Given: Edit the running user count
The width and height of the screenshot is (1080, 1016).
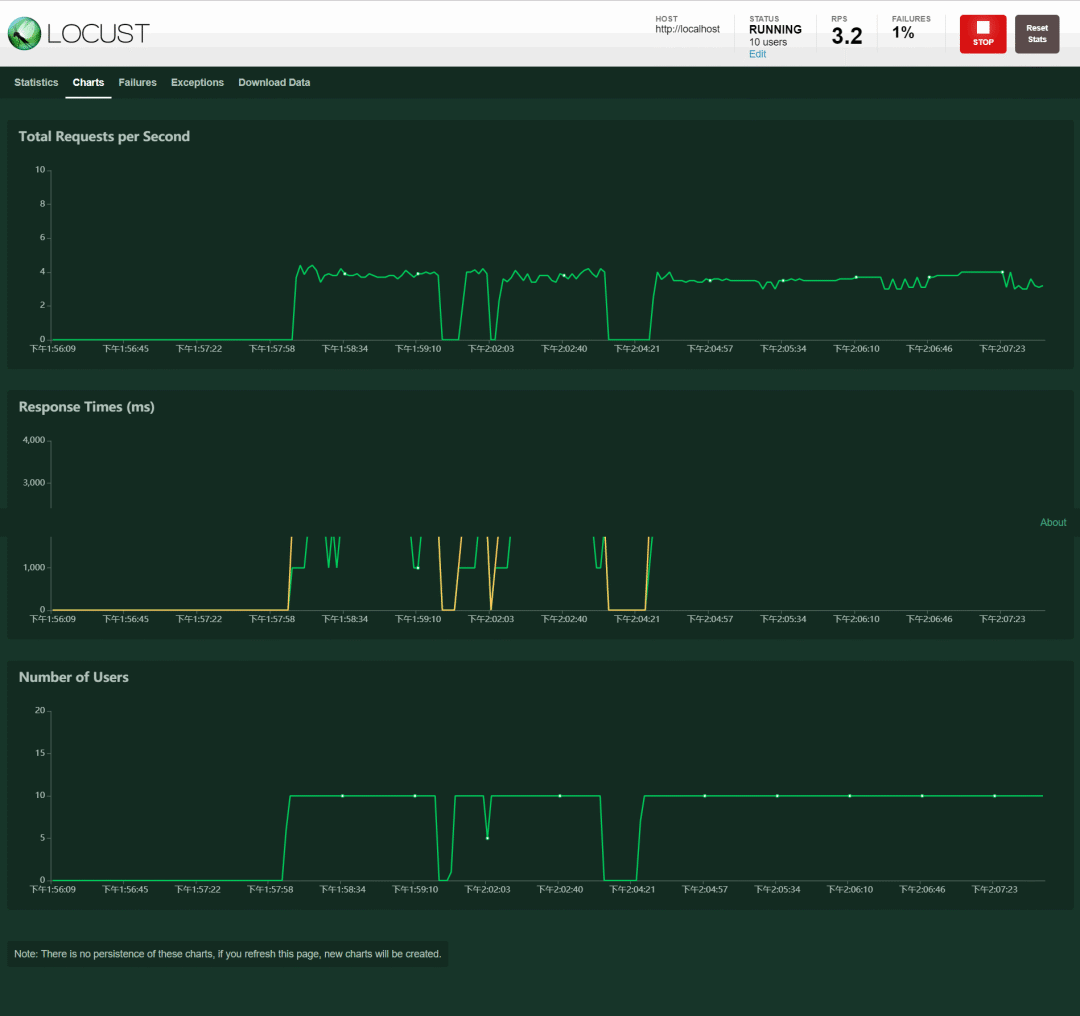Looking at the screenshot, I should tap(757, 54).
